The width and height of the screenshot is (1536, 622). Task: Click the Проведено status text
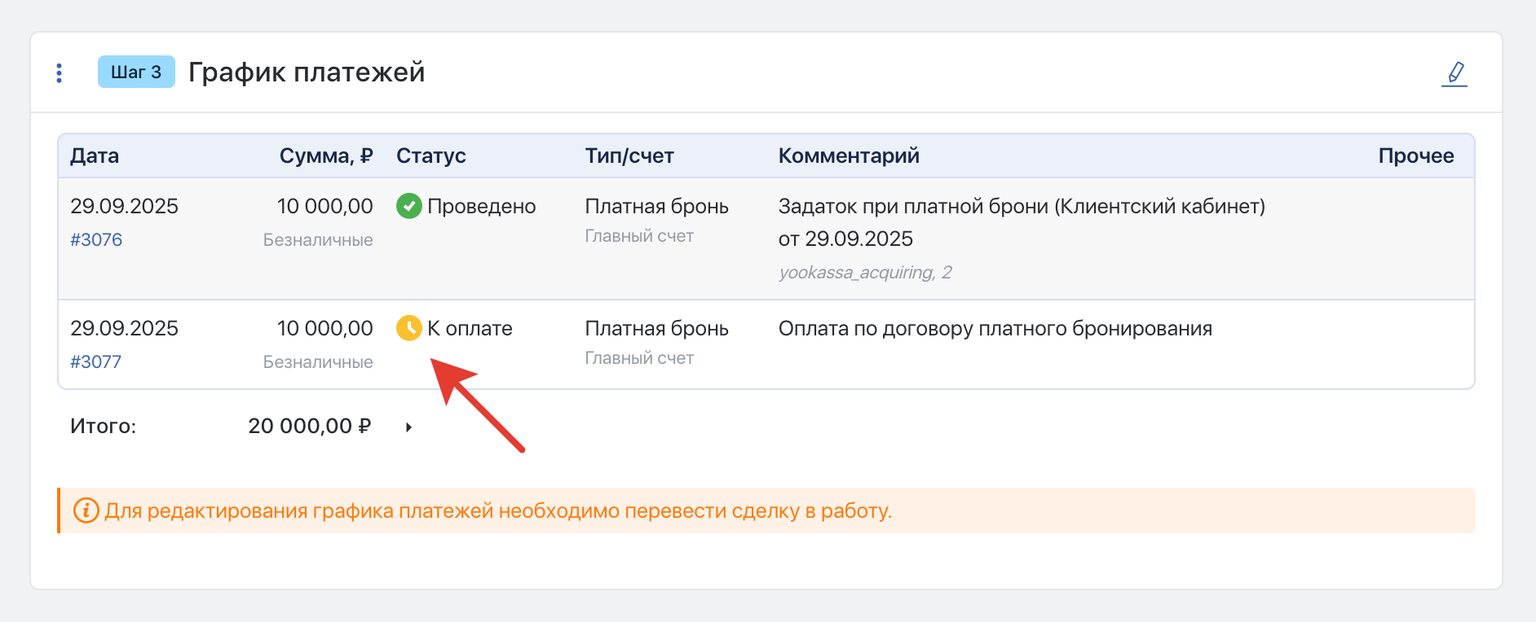point(481,207)
